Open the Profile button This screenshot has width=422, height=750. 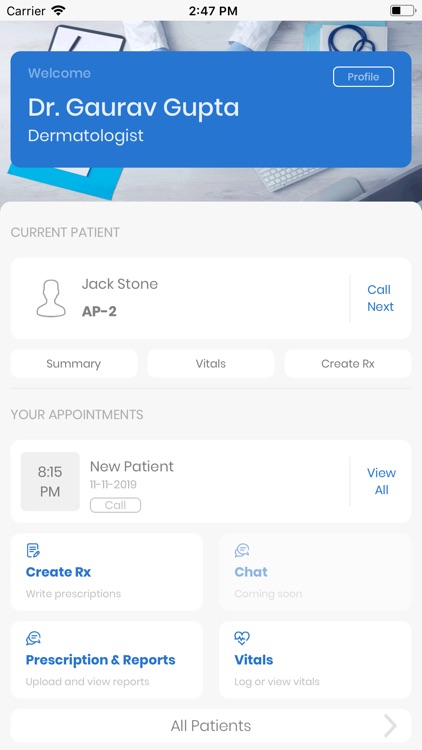[364, 77]
